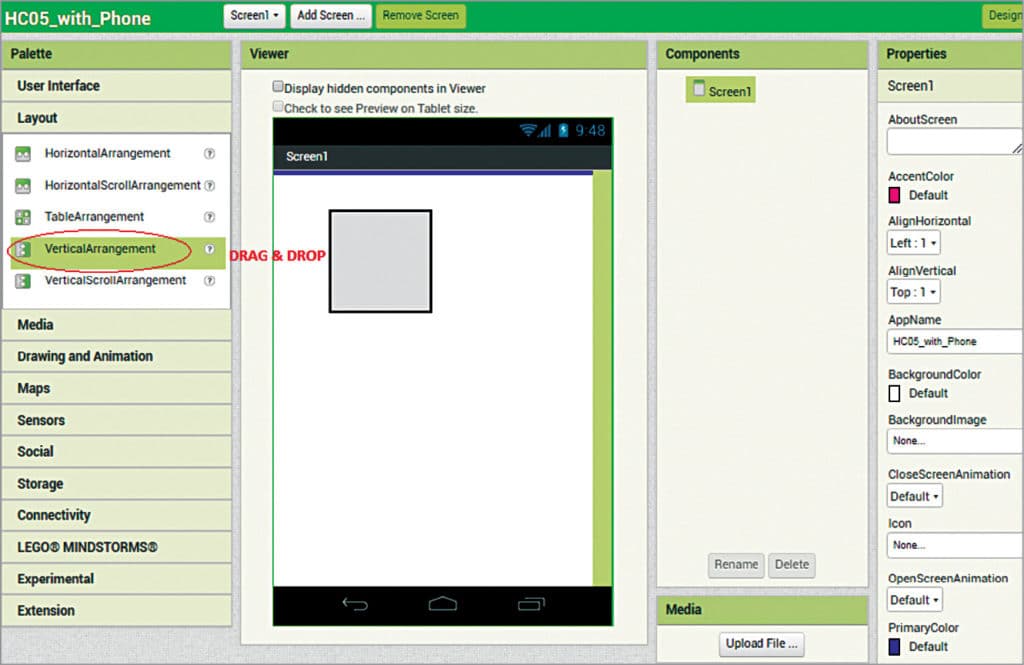1024x665 pixels.
Task: Select the TableArrangement component icon
Action: tap(22, 216)
